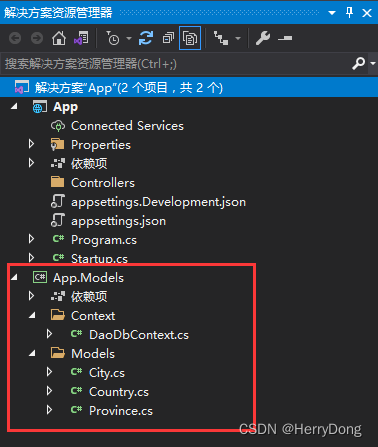This screenshot has width=378, height=447.
Task: Click the magnifier search icon
Action: [359, 63]
